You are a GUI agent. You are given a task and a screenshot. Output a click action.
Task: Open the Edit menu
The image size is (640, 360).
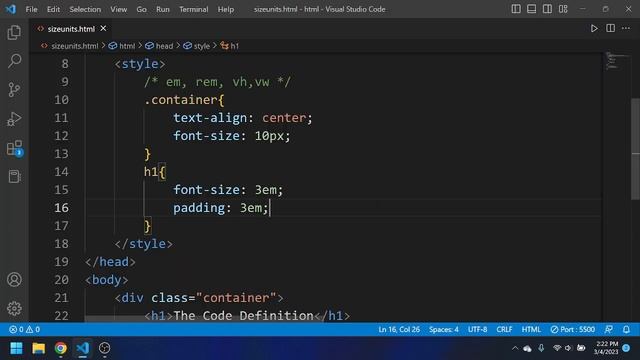click(53, 9)
